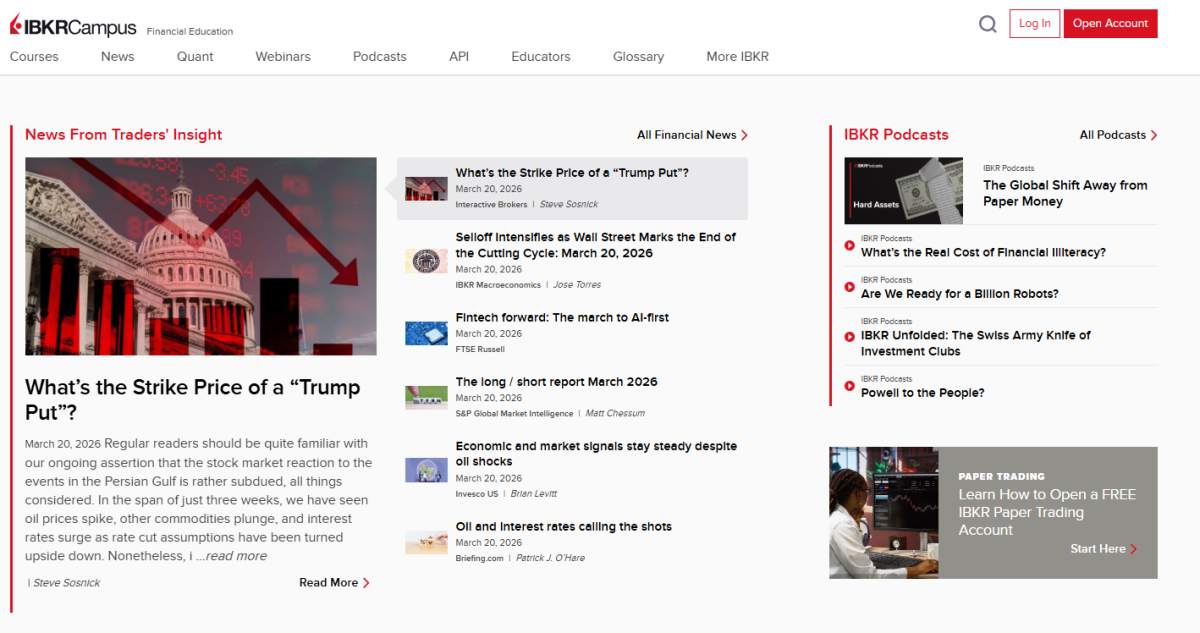Open IBKR Unfolded: Swiss Army Knife podcast
Image resolution: width=1200 pixels, height=633 pixels.
pos(976,343)
